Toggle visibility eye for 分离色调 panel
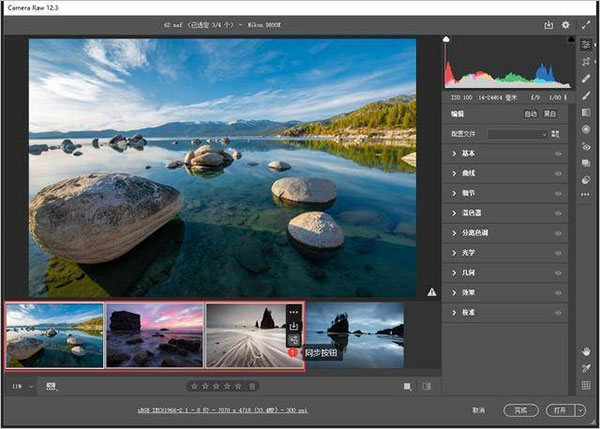This screenshot has width=600, height=429. (x=558, y=233)
